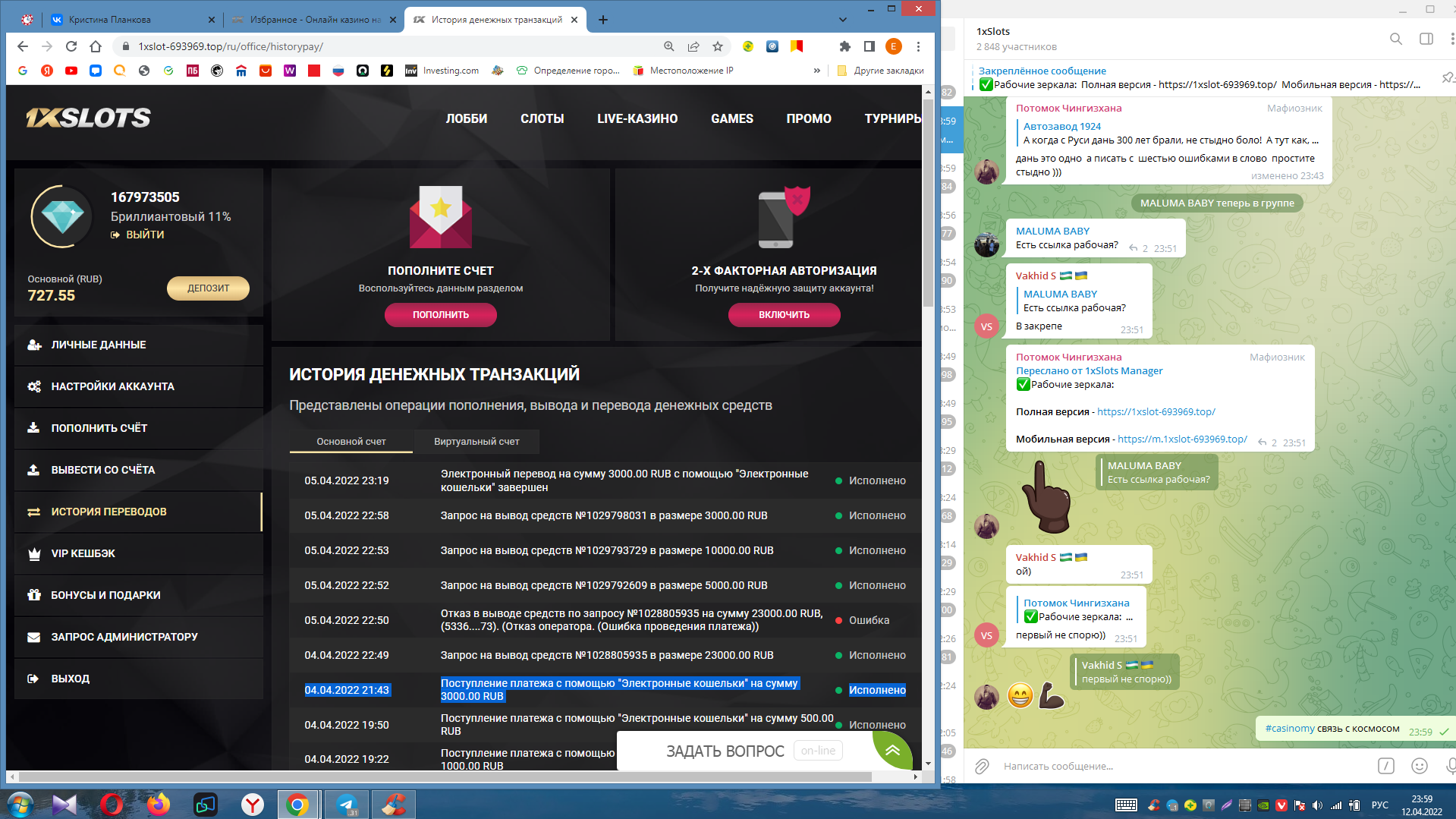1456x819 pixels.
Task: Open the GAMES menu item
Action: (732, 118)
